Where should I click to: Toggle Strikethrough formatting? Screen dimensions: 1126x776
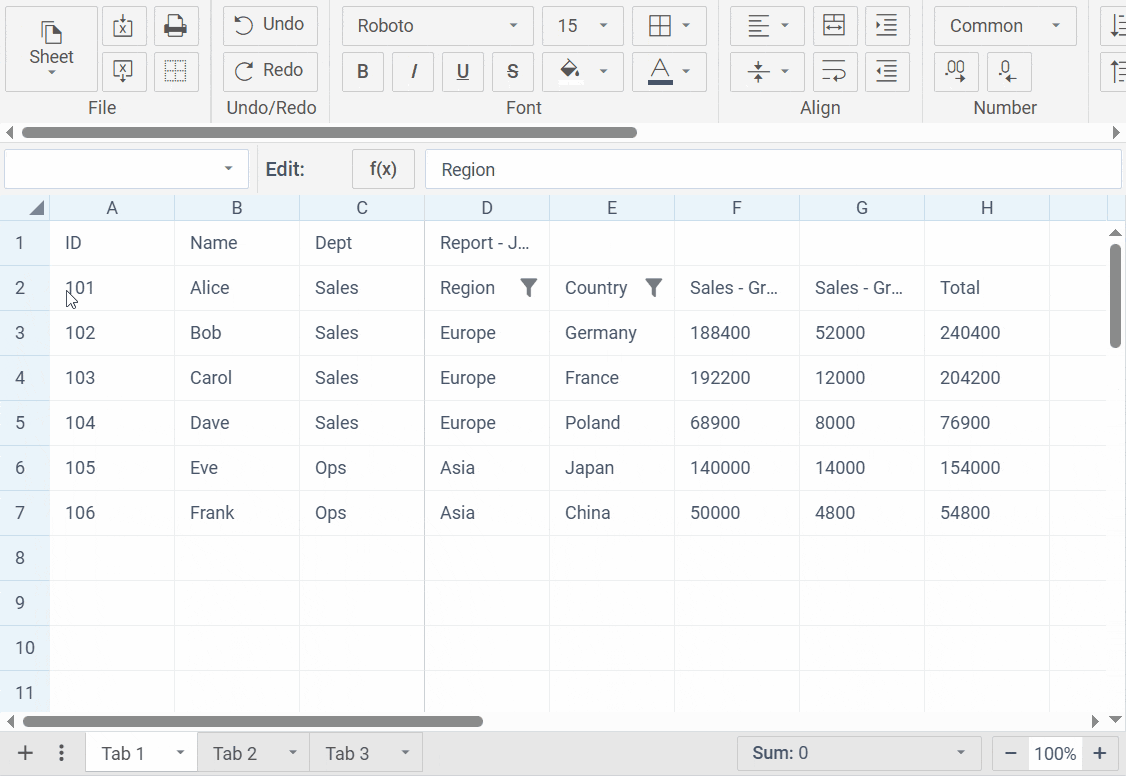coord(513,71)
